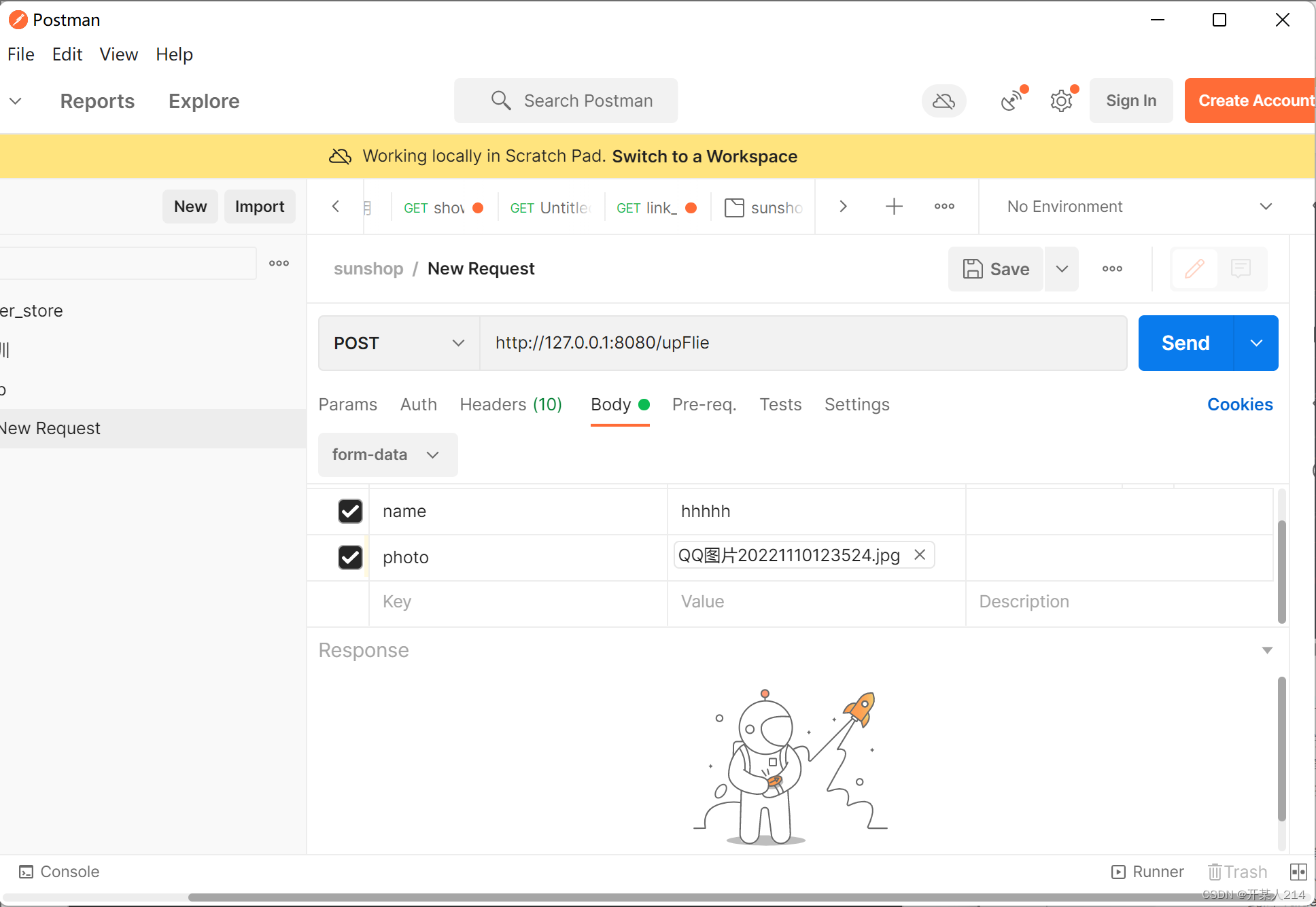Uncheck the name form-data row
The image size is (1316, 907).
350,511
